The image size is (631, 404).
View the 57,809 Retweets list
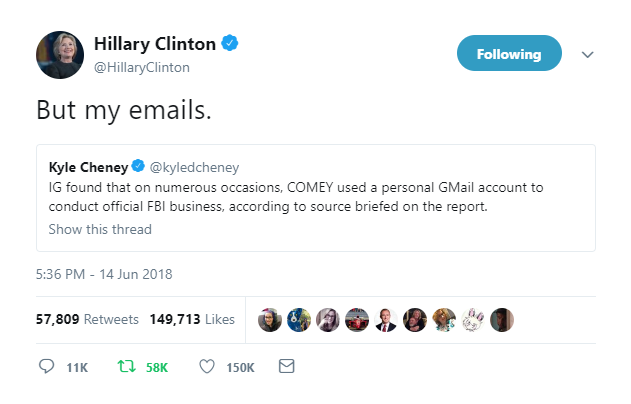coord(87,320)
